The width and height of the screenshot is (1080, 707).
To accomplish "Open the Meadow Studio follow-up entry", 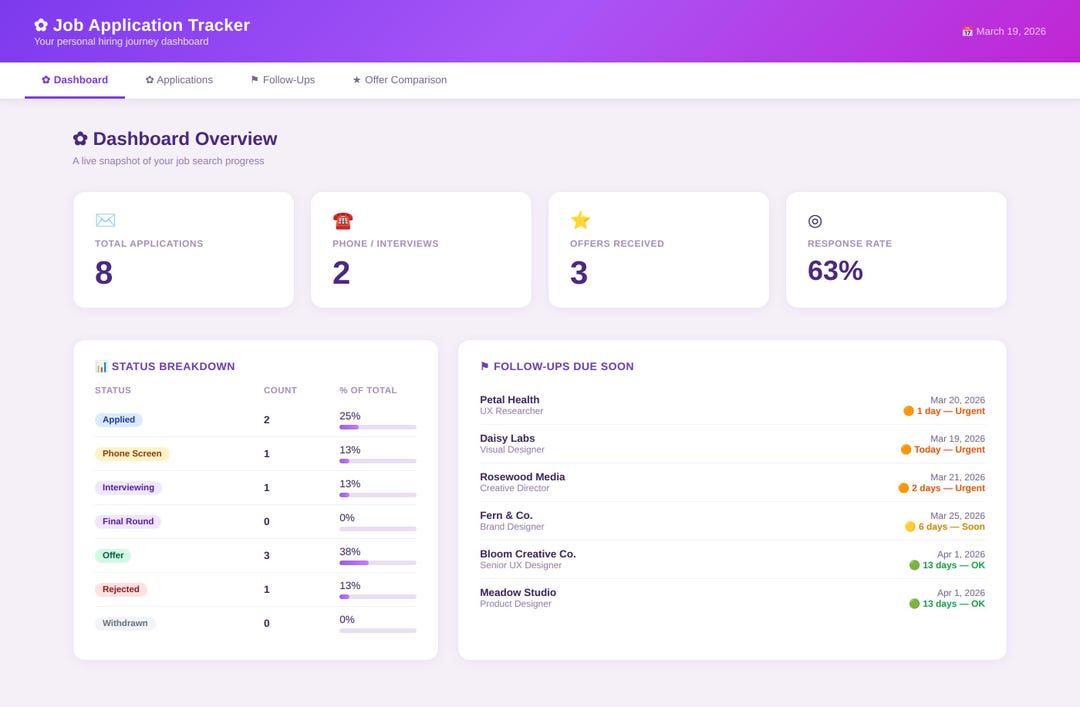I will click(x=732, y=598).
